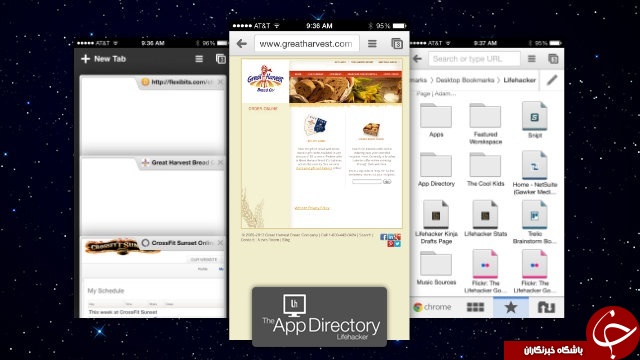
Task: Open the Music Sources bookmark folder
Action: pyautogui.click(x=436, y=268)
